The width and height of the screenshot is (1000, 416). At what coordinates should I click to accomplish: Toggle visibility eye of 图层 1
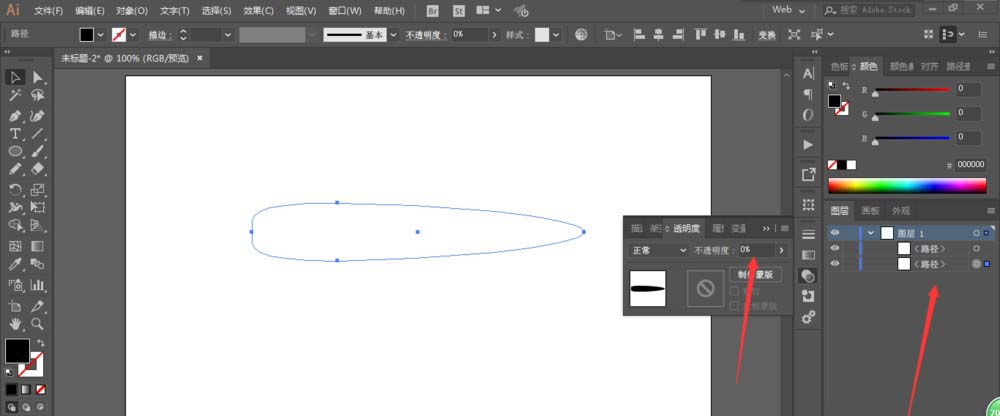(835, 233)
